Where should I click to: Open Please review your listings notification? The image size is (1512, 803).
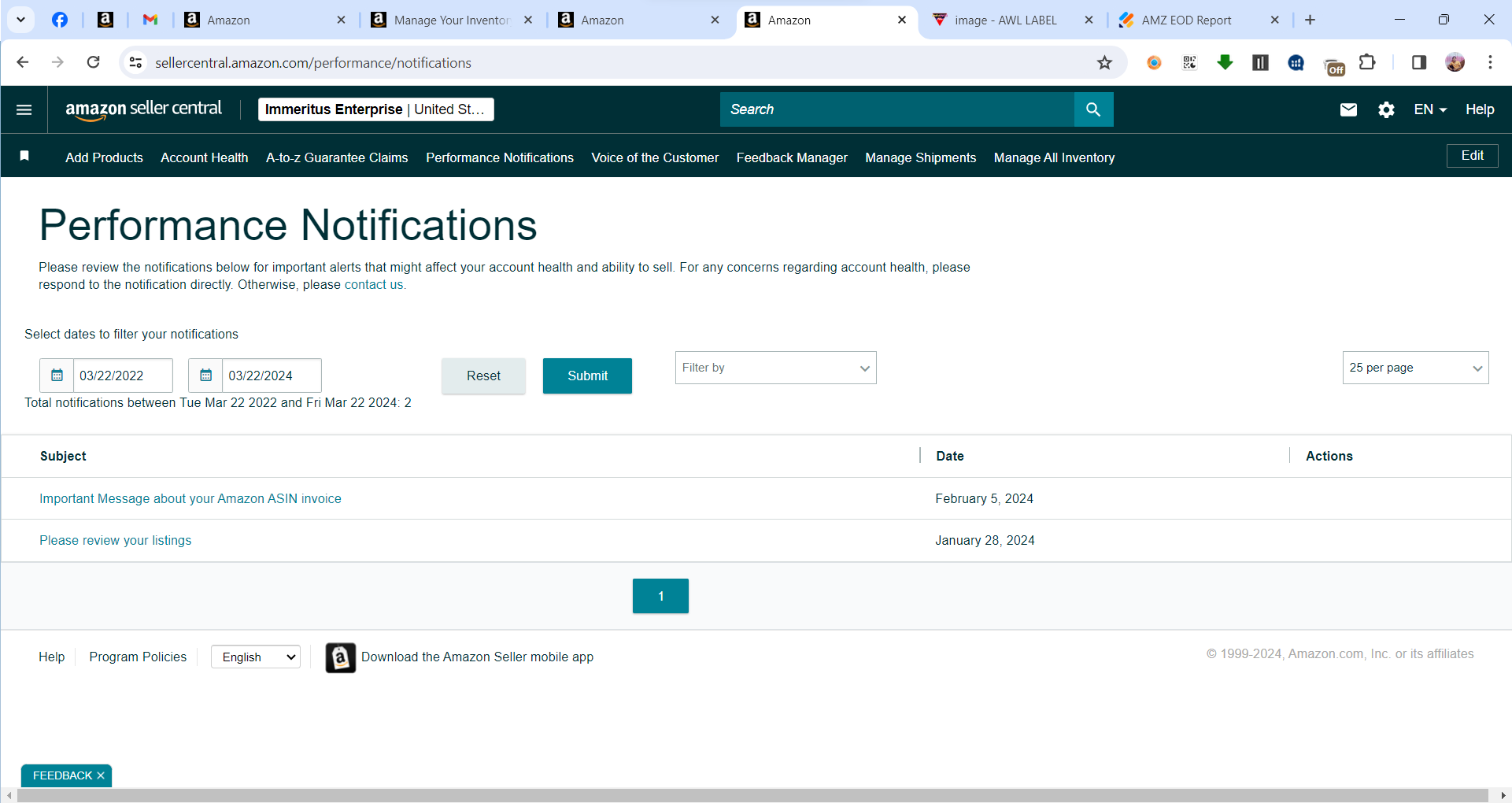116,540
